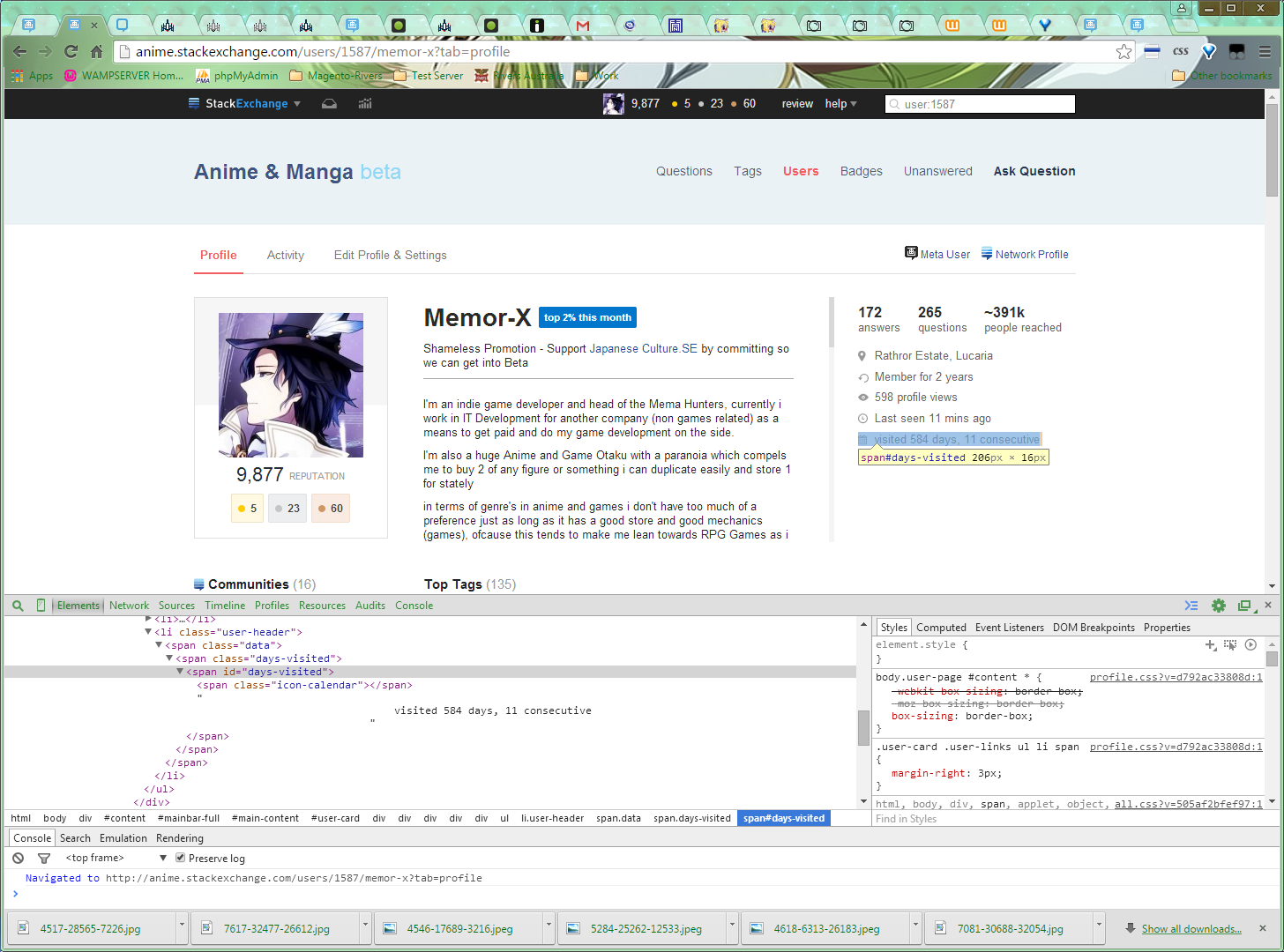Image resolution: width=1284 pixels, height=952 pixels.
Task: Click the Elements panel scrollbar thumb
Action: (x=864, y=727)
